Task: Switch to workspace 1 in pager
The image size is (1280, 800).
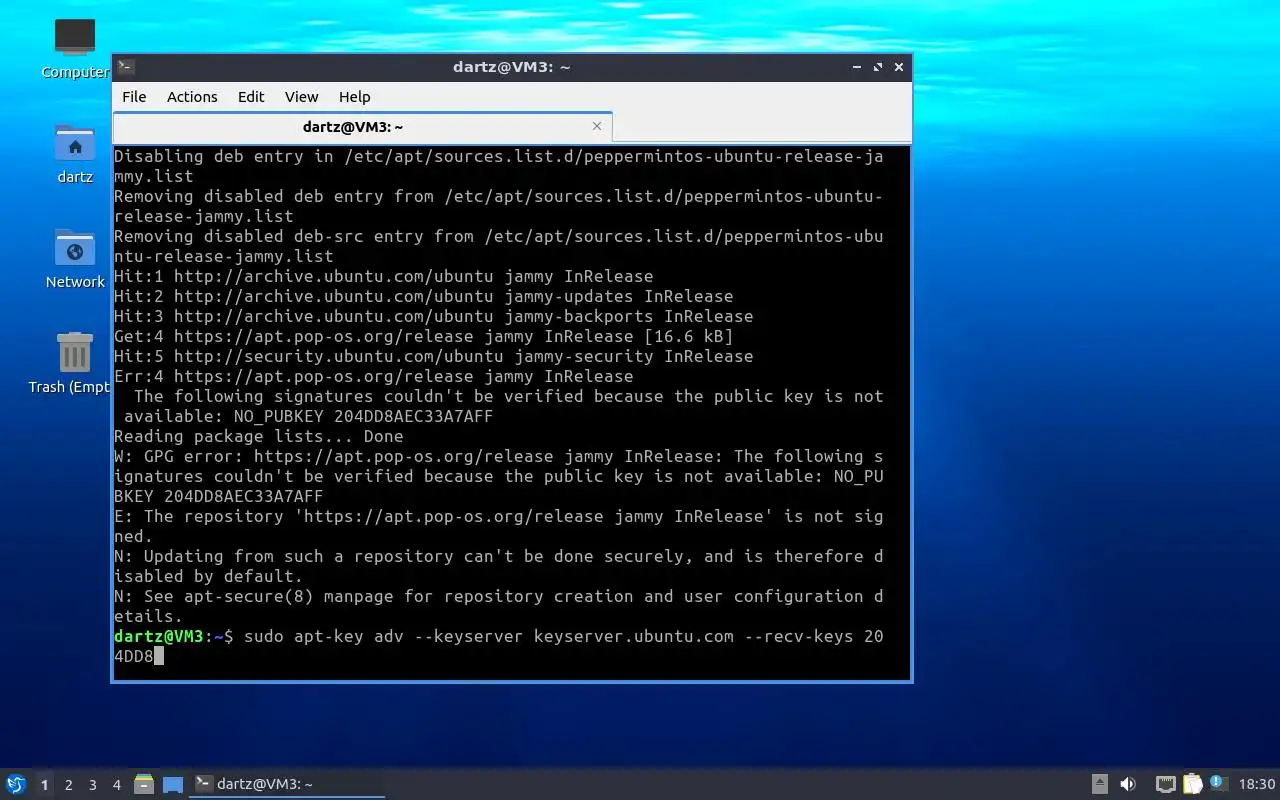Action: click(x=44, y=785)
